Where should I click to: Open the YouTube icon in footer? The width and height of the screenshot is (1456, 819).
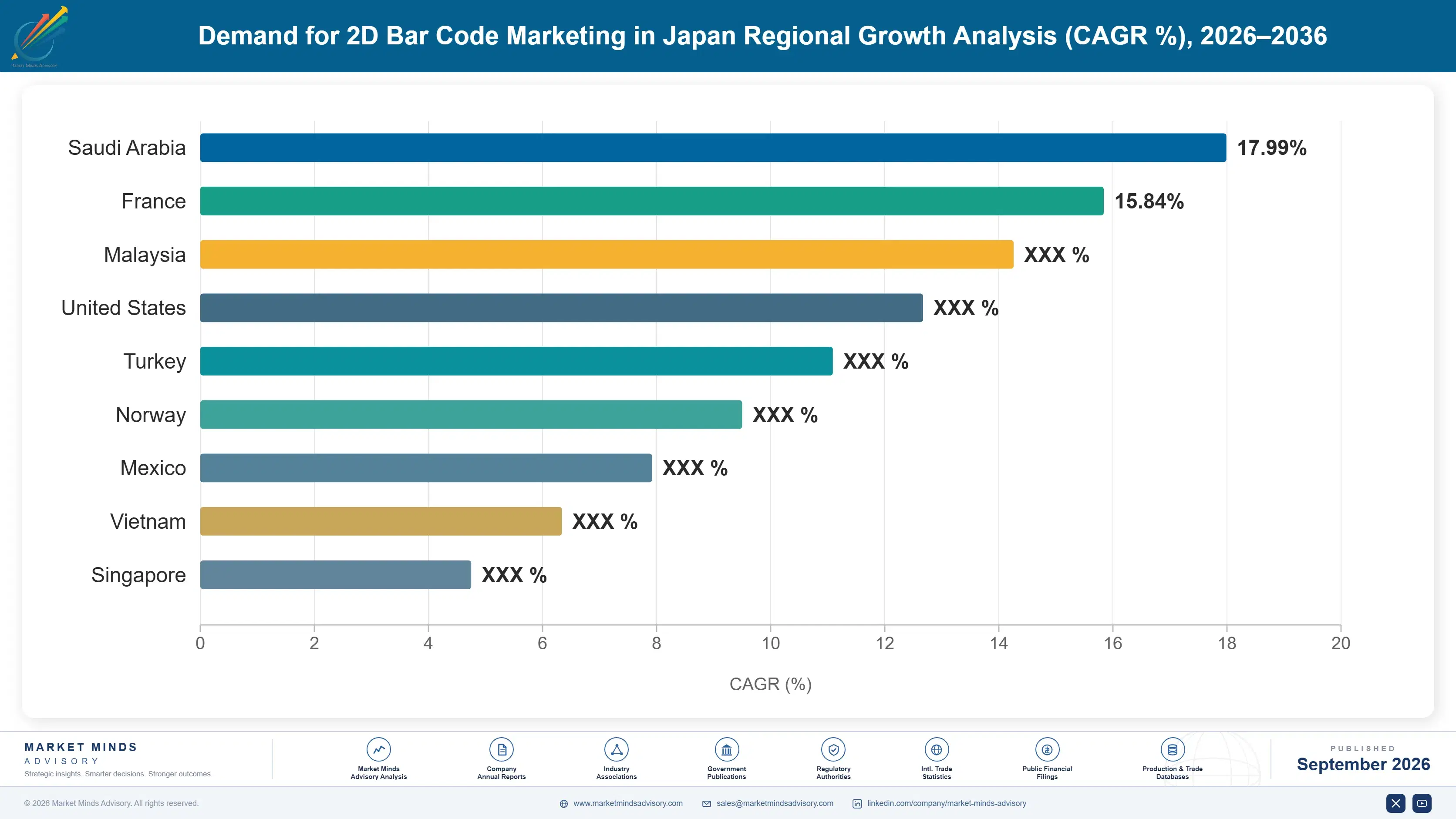[1422, 803]
